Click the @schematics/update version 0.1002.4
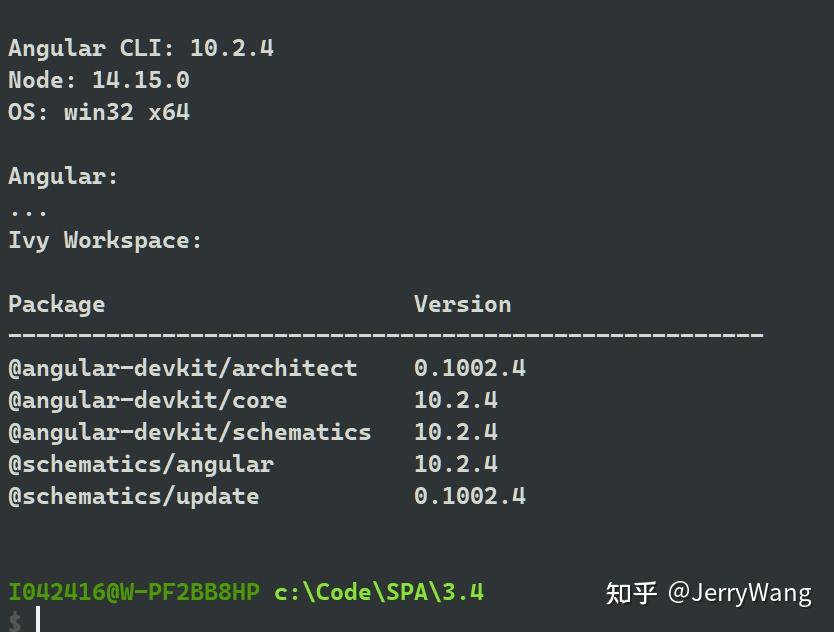 (470, 496)
